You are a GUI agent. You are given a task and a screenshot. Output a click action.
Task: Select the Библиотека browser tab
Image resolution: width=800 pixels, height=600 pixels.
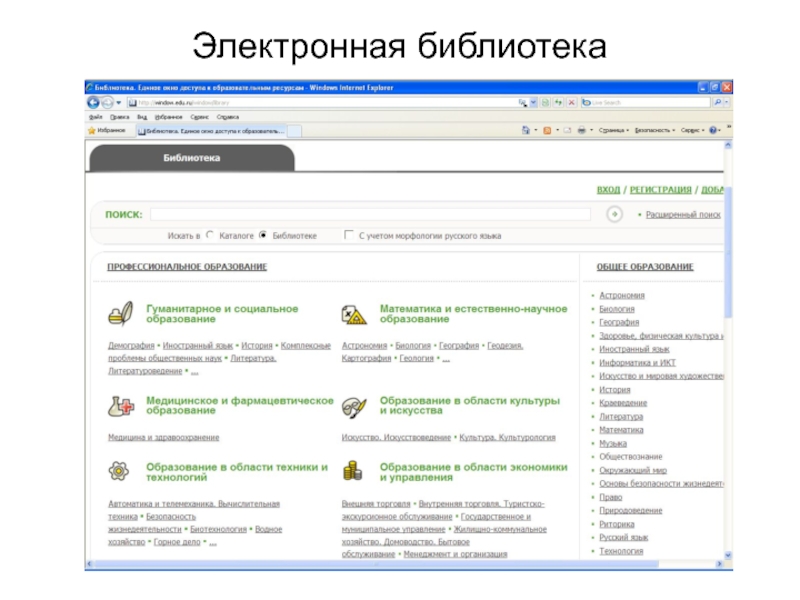211,131
